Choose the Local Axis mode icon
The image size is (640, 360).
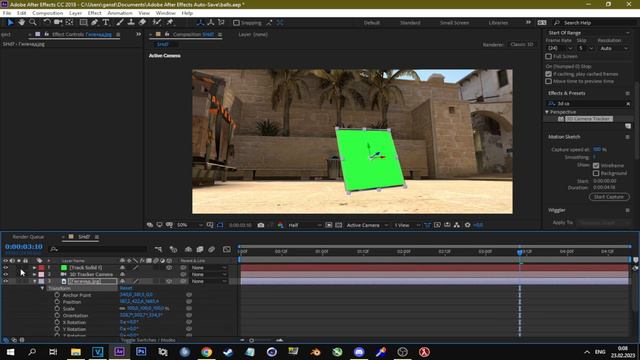200,22
